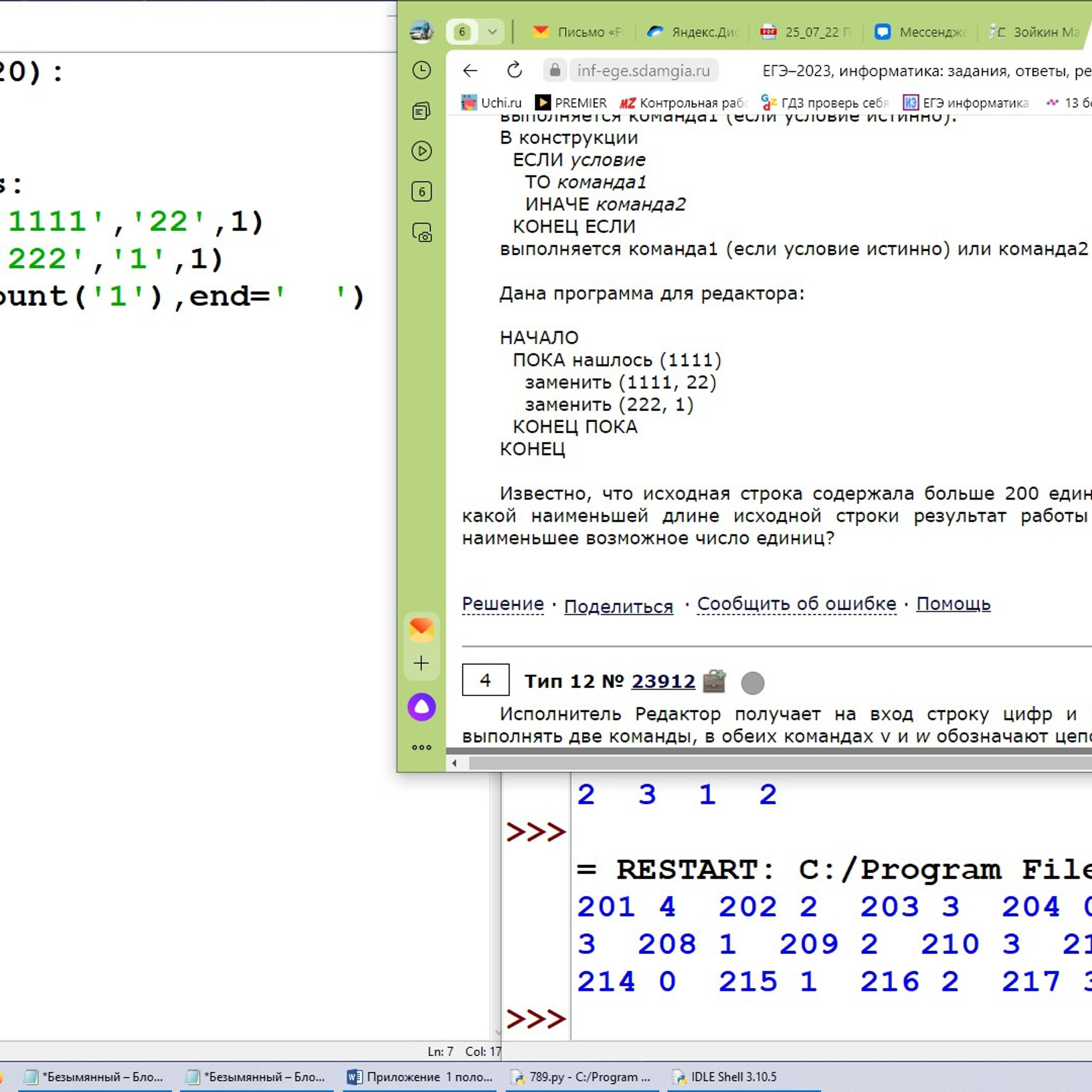The height and width of the screenshot is (1092, 1092).
Task: Expand the Решение solution link
Action: pos(503,604)
